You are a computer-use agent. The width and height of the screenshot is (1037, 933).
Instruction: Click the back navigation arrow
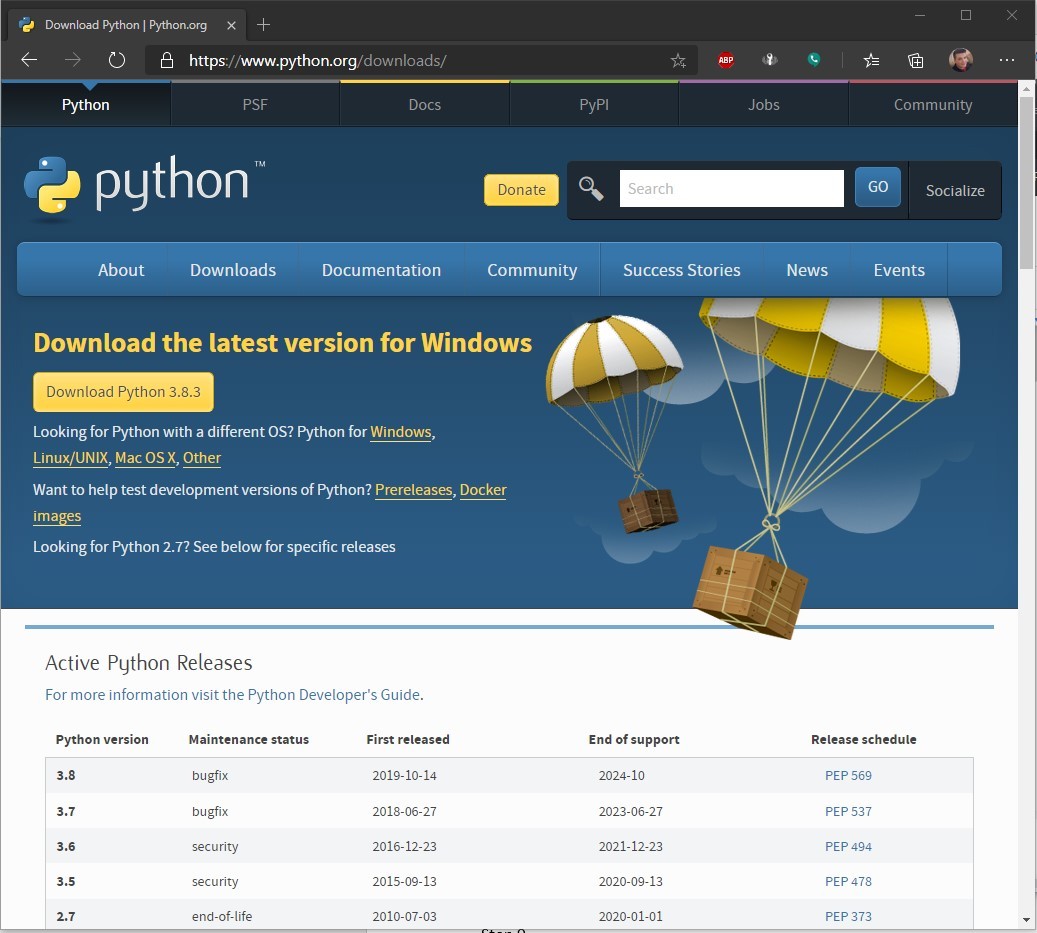coord(28,60)
